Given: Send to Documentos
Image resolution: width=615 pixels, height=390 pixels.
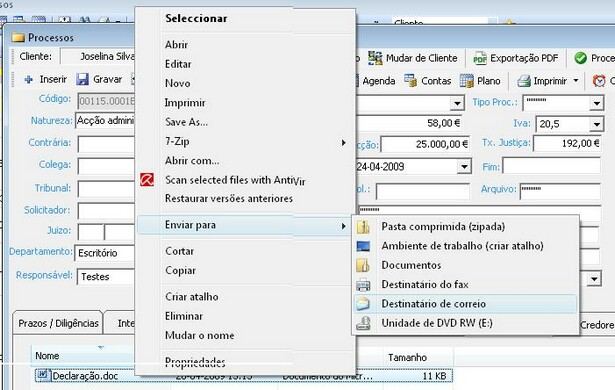Looking at the screenshot, I should (x=411, y=265).
